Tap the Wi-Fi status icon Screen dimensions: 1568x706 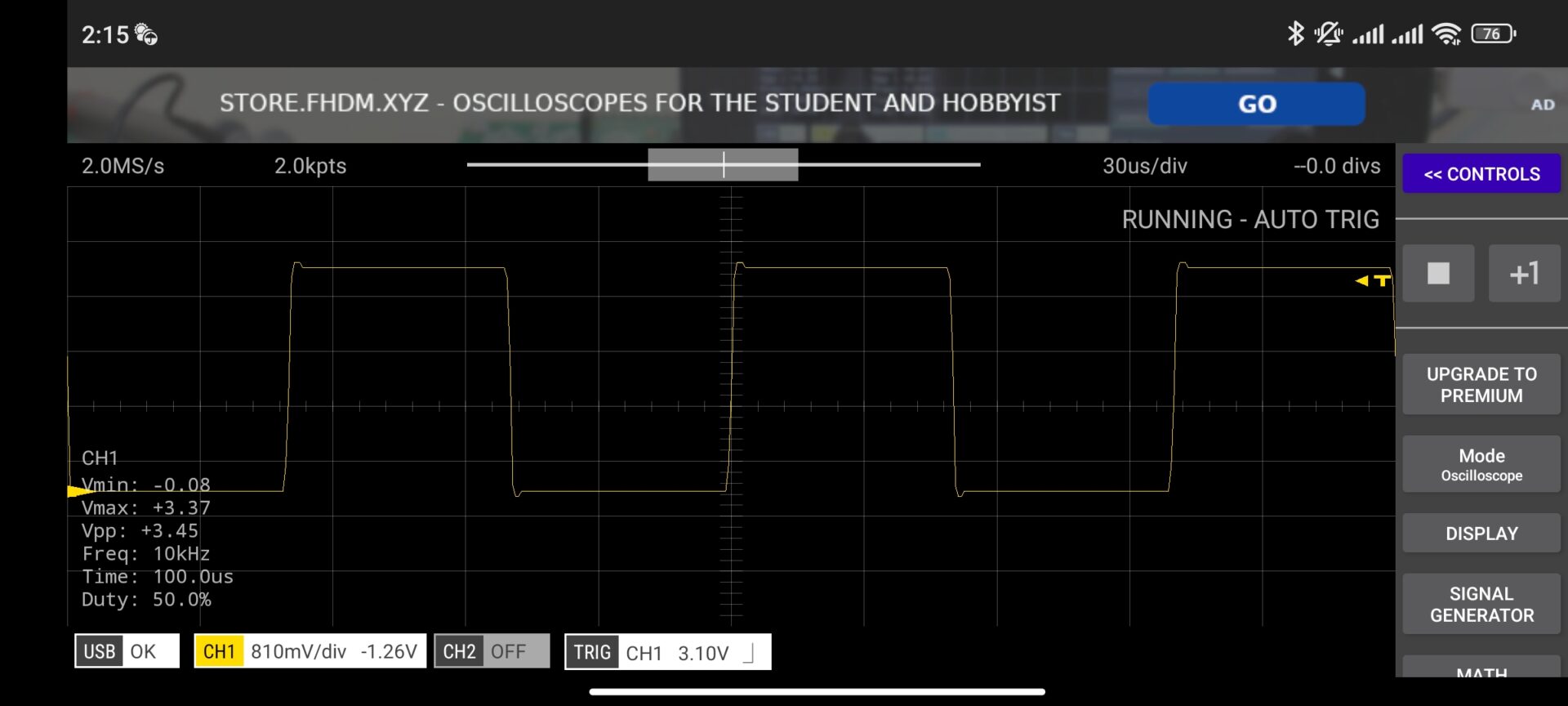pyautogui.click(x=1445, y=34)
